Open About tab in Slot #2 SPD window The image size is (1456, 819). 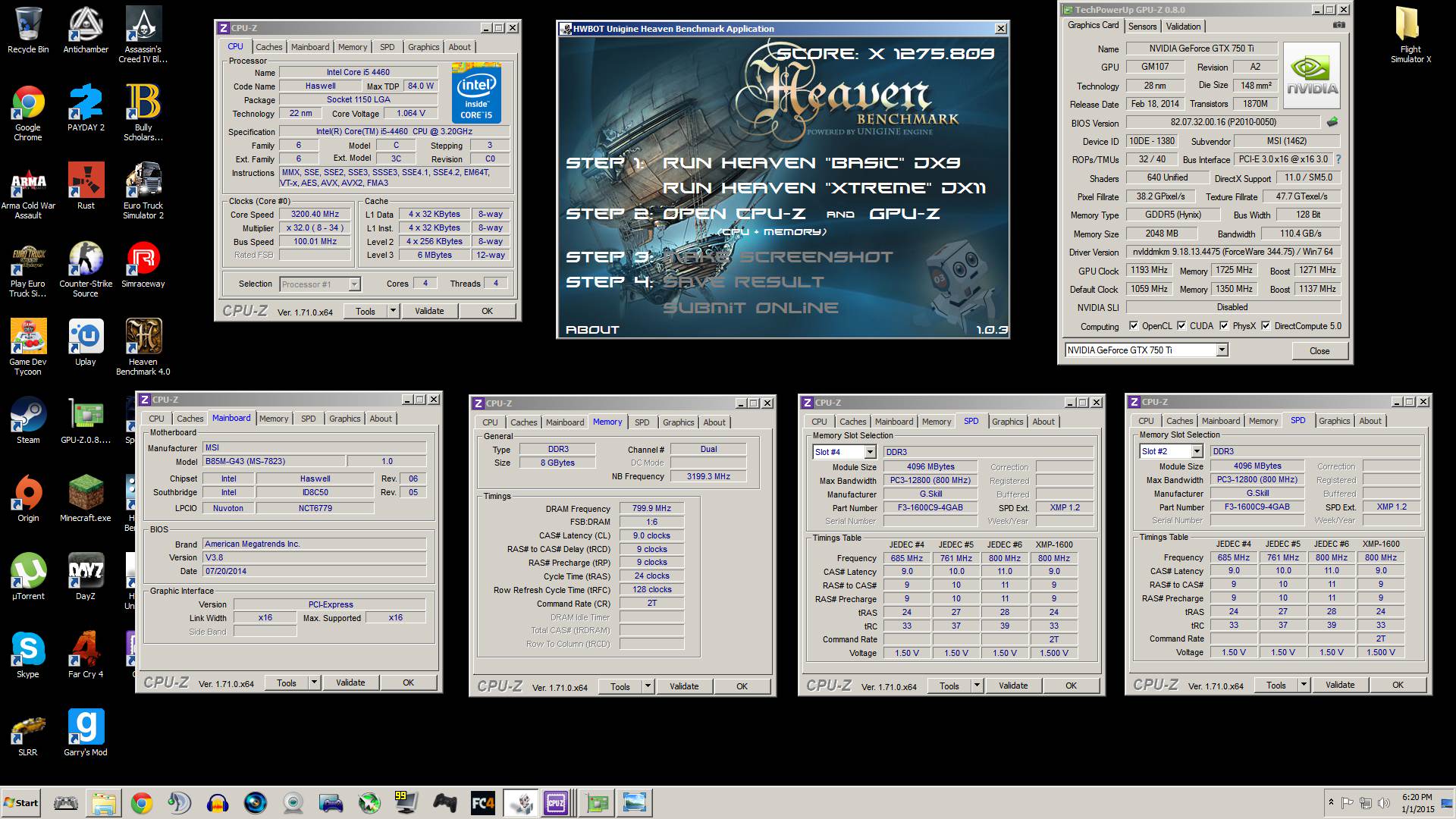[1370, 421]
